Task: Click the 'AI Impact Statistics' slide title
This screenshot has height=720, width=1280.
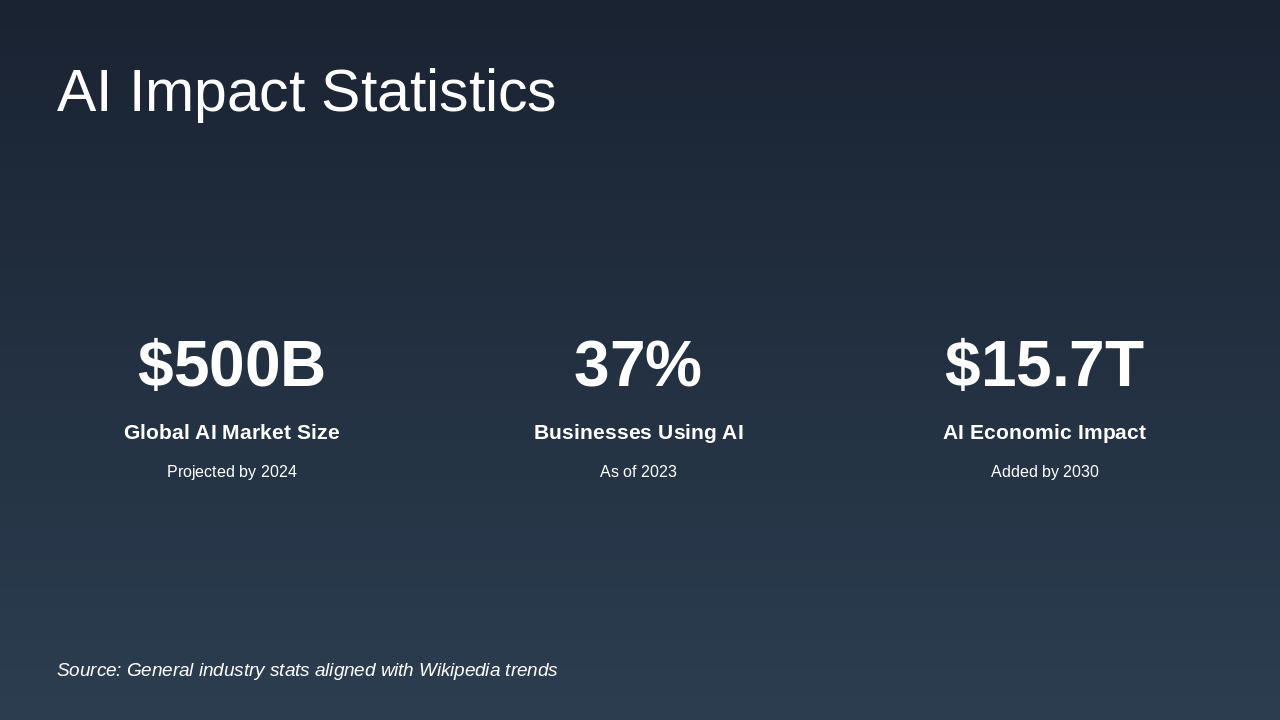Action: [306, 91]
